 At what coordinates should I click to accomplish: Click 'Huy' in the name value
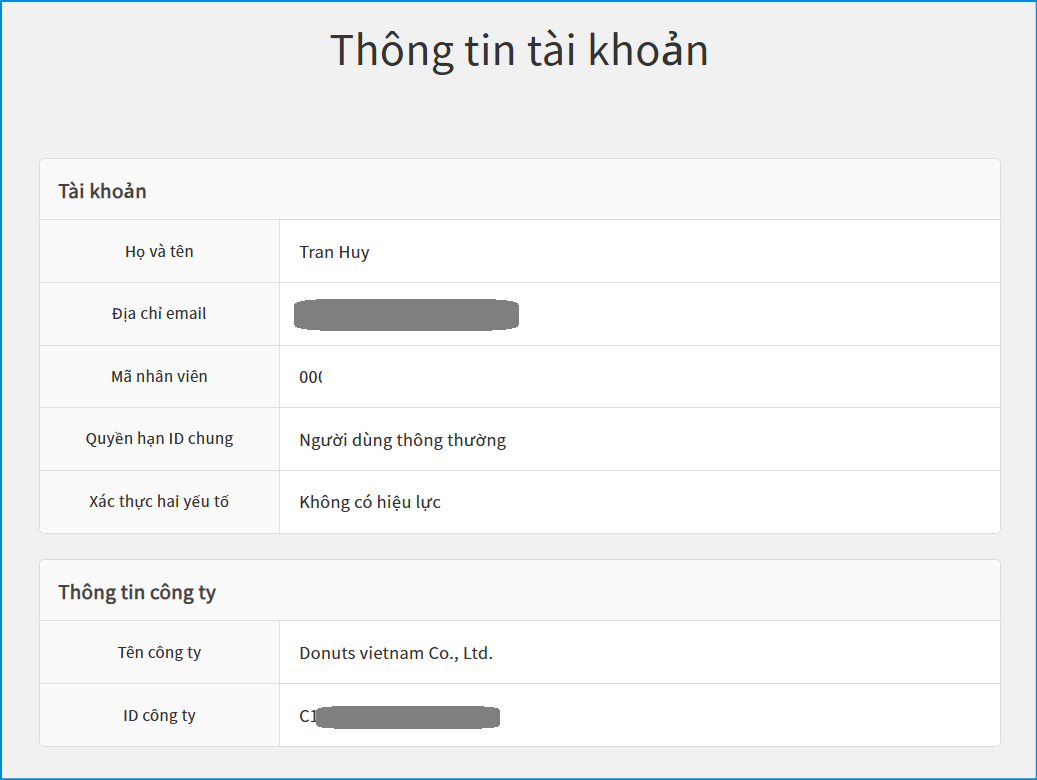pyautogui.click(x=353, y=252)
